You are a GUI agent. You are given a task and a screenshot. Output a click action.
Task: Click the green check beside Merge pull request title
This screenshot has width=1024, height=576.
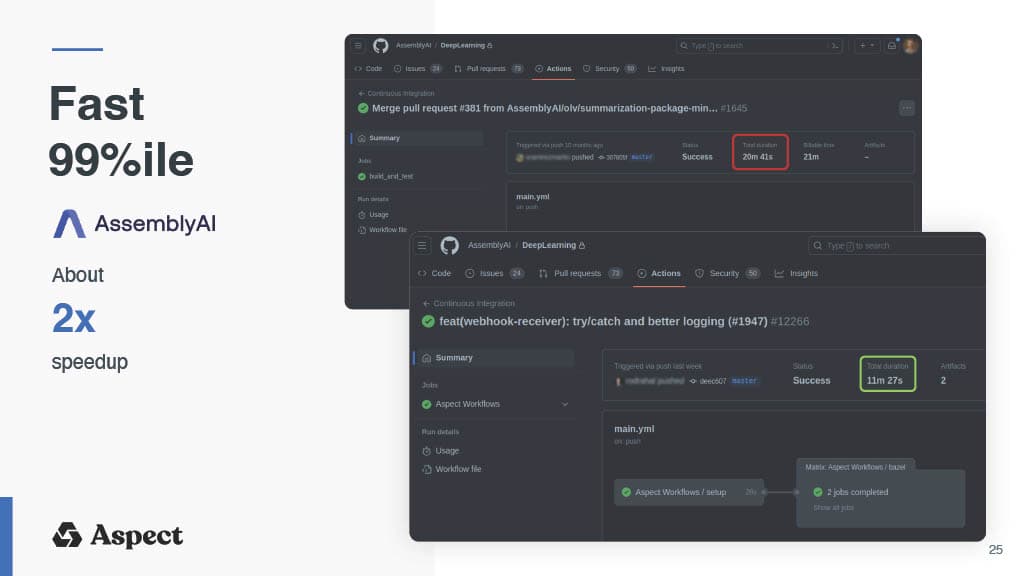pos(363,108)
